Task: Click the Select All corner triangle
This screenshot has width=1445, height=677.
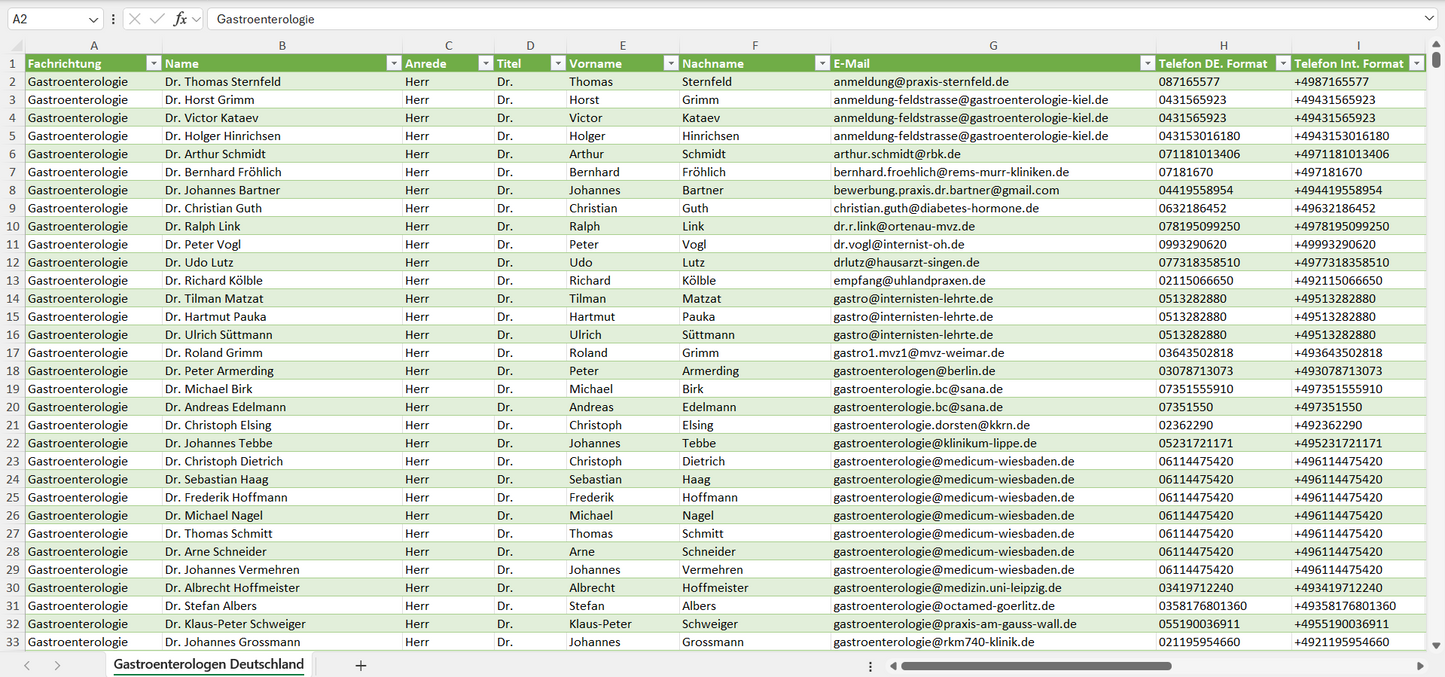Action: coord(16,46)
